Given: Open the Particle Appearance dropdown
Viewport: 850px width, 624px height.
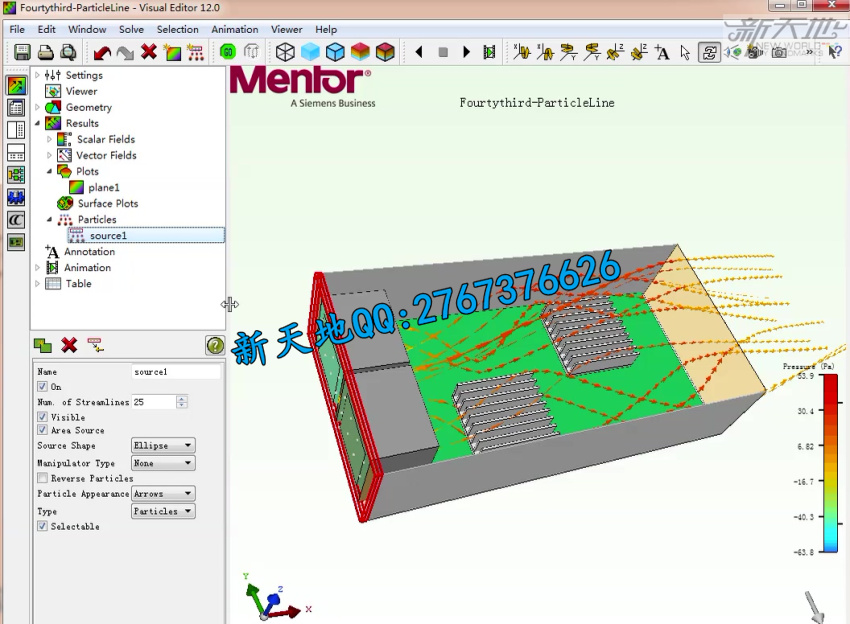Looking at the screenshot, I should [163, 494].
